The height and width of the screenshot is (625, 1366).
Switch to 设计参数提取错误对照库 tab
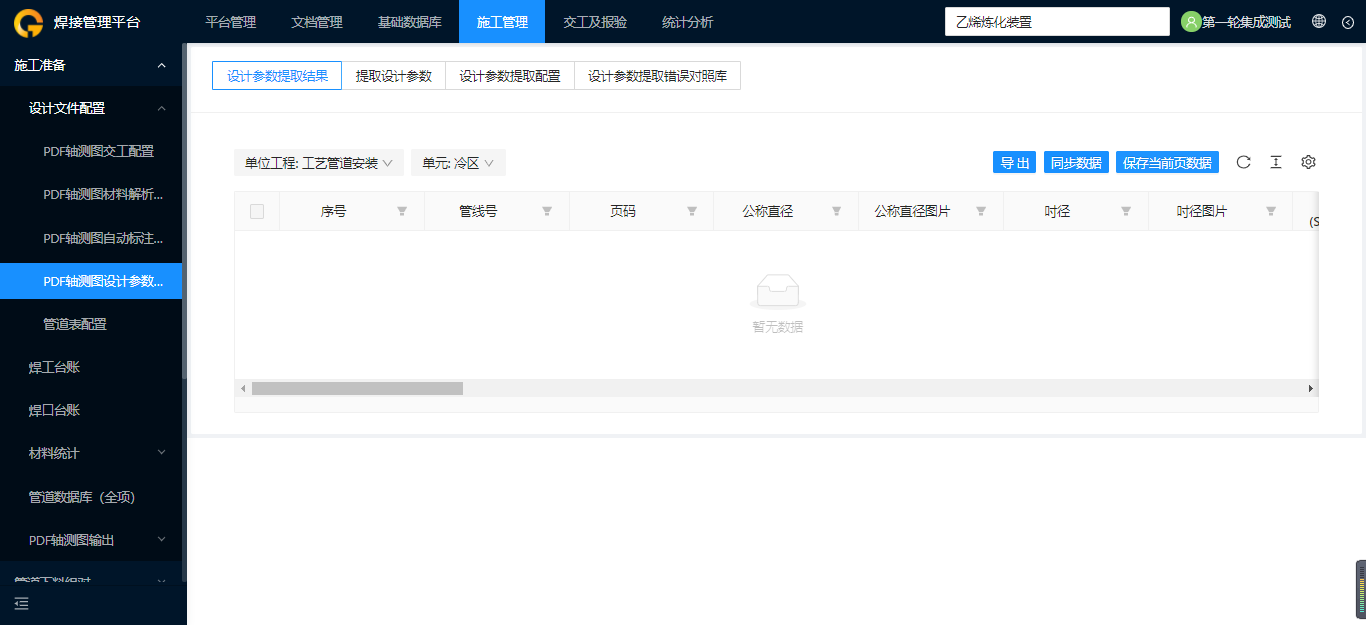tap(657, 76)
